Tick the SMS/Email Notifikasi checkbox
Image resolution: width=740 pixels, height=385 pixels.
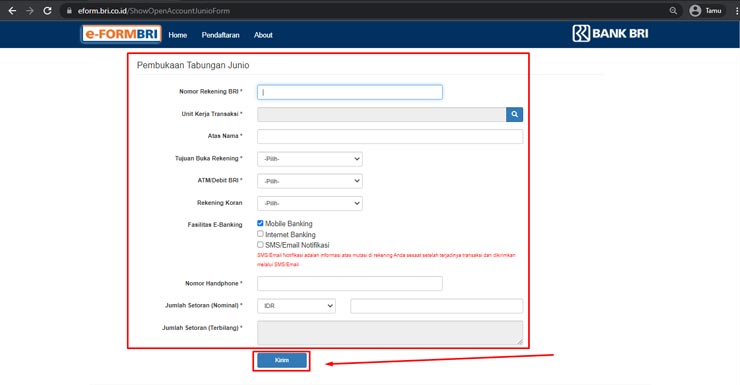[x=260, y=244]
